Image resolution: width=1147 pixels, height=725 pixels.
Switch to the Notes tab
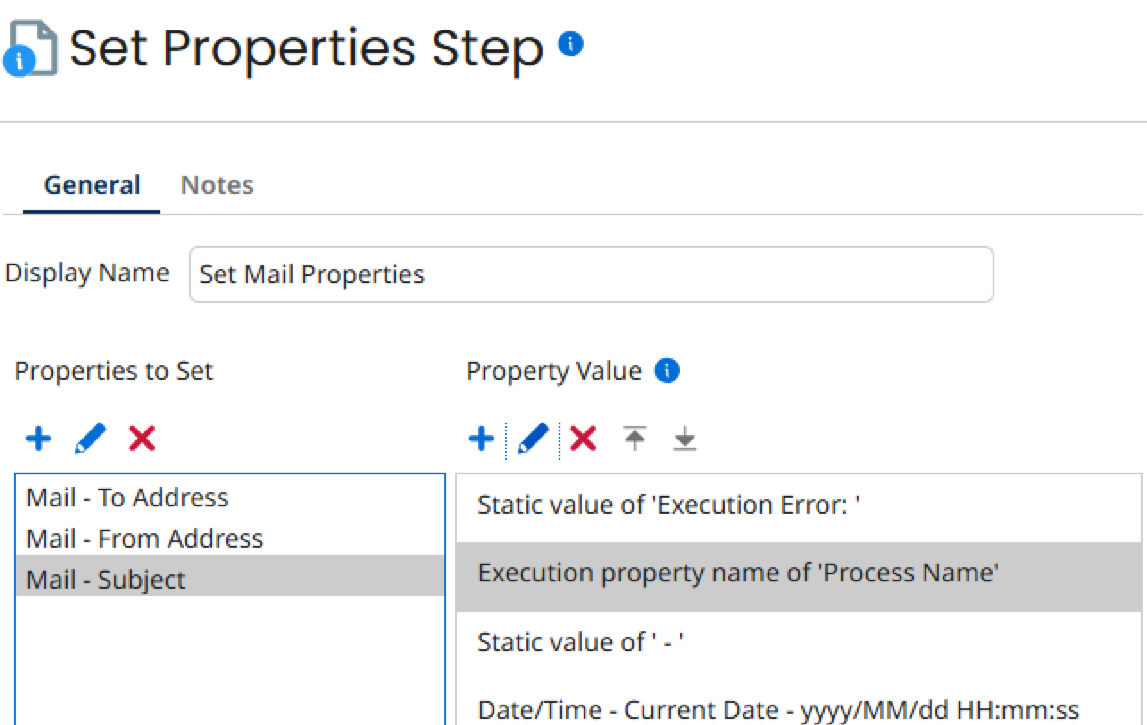pyautogui.click(x=216, y=185)
